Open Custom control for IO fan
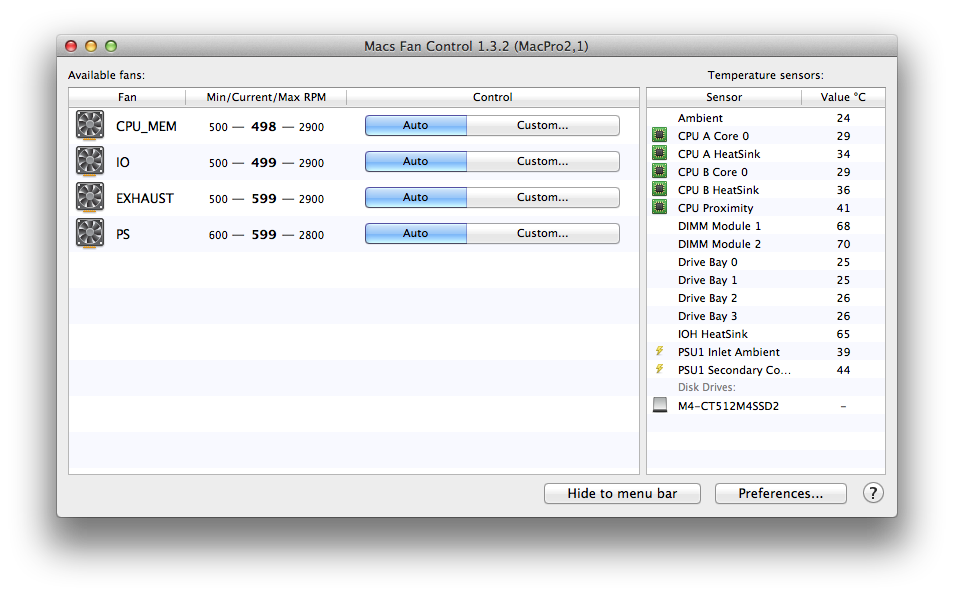This screenshot has height=596, width=954. tap(543, 161)
